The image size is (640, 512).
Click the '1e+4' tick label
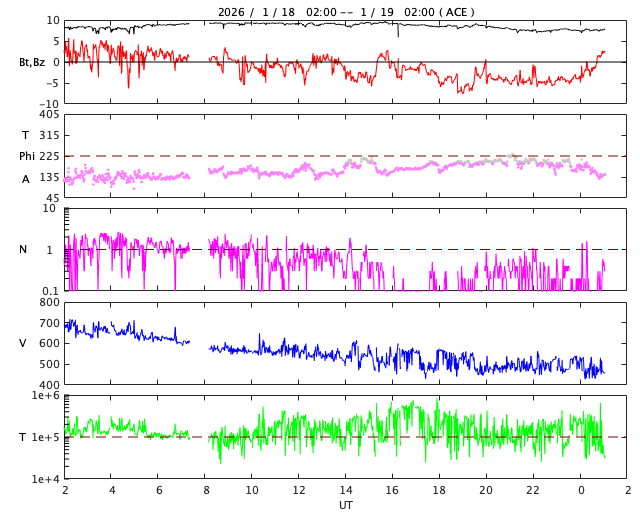tap(44, 479)
